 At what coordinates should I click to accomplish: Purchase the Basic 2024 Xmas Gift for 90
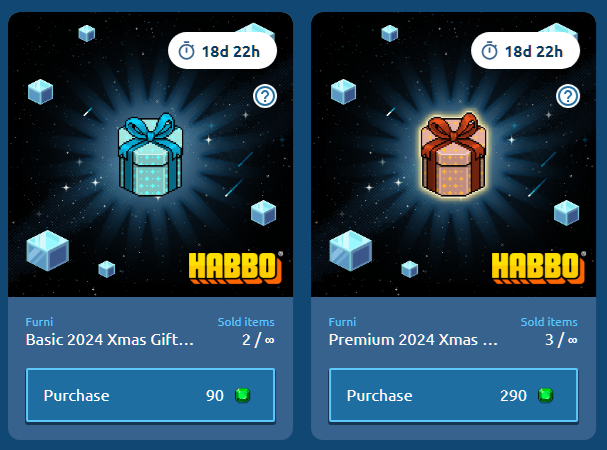click(x=151, y=395)
